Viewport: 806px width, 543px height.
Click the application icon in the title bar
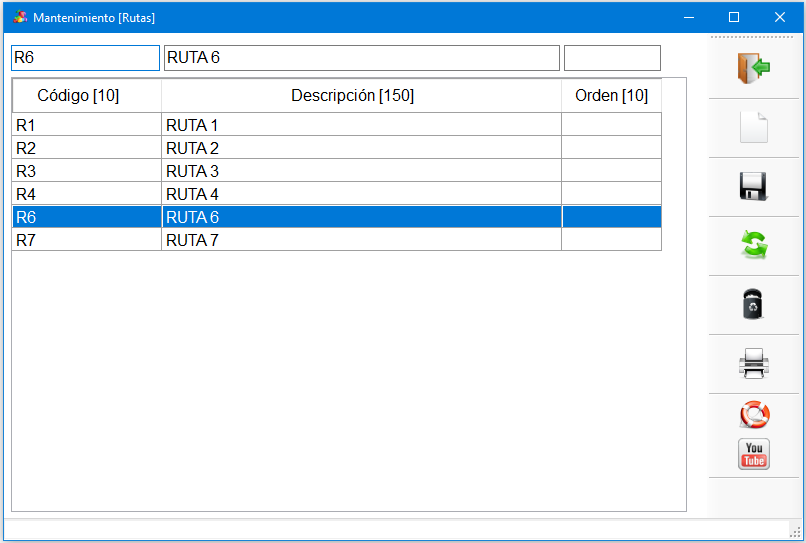tap(20, 17)
